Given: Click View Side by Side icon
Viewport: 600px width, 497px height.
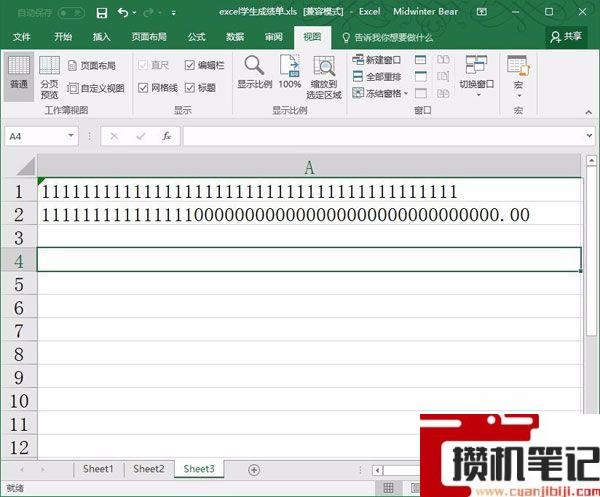Looking at the screenshot, I should tap(443, 59).
